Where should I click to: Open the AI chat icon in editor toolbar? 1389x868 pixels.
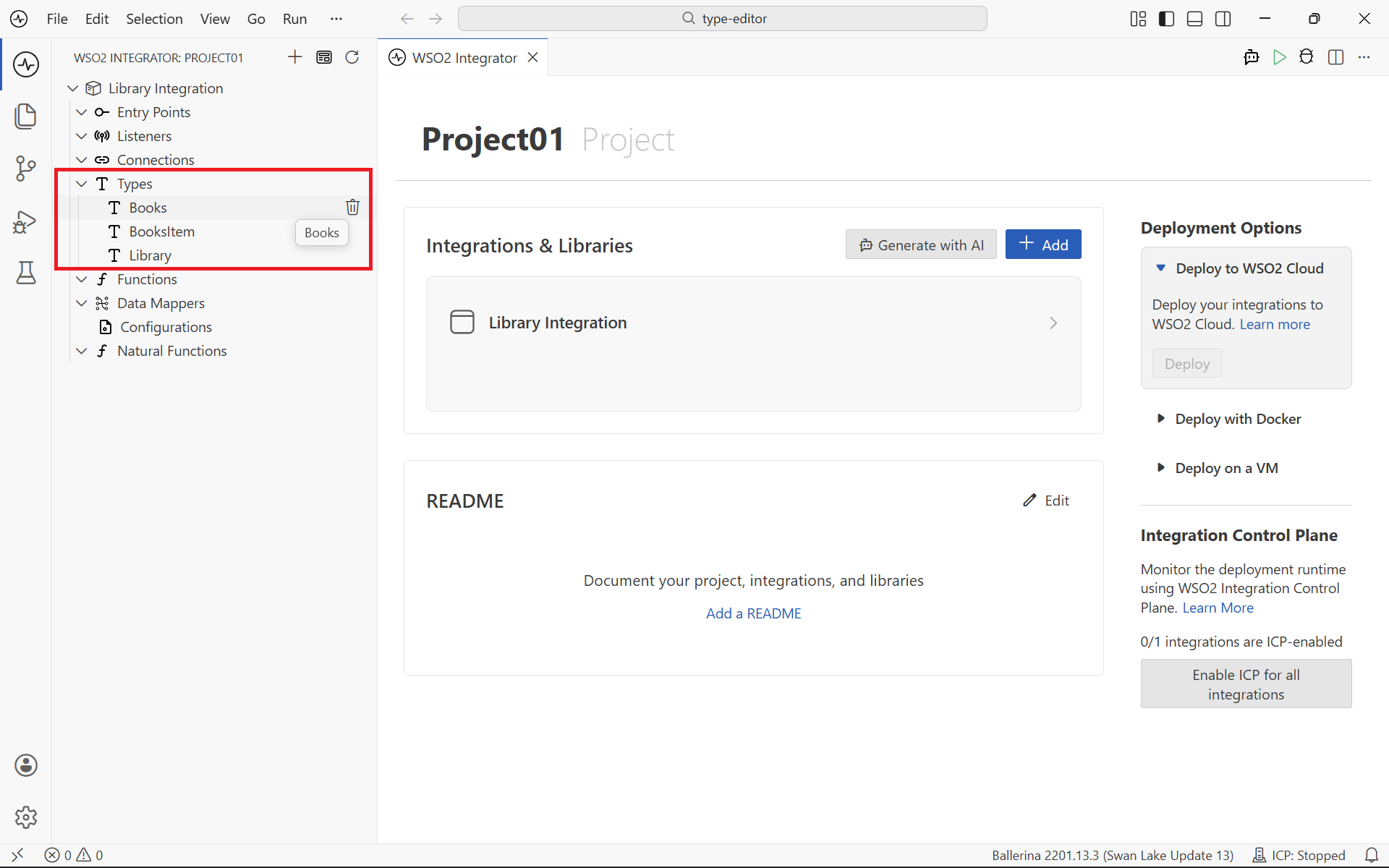click(x=1252, y=57)
